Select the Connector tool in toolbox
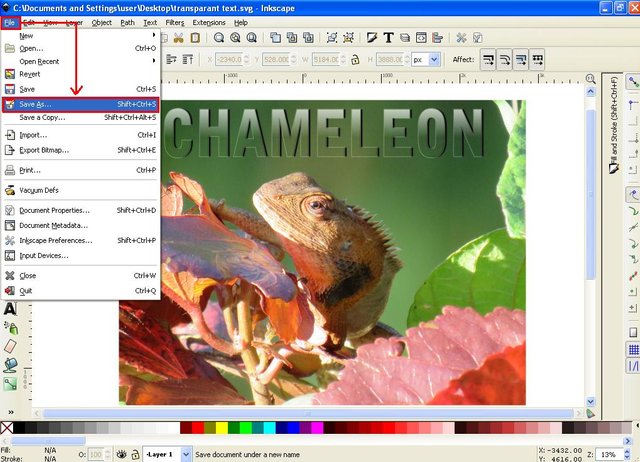 point(10,384)
